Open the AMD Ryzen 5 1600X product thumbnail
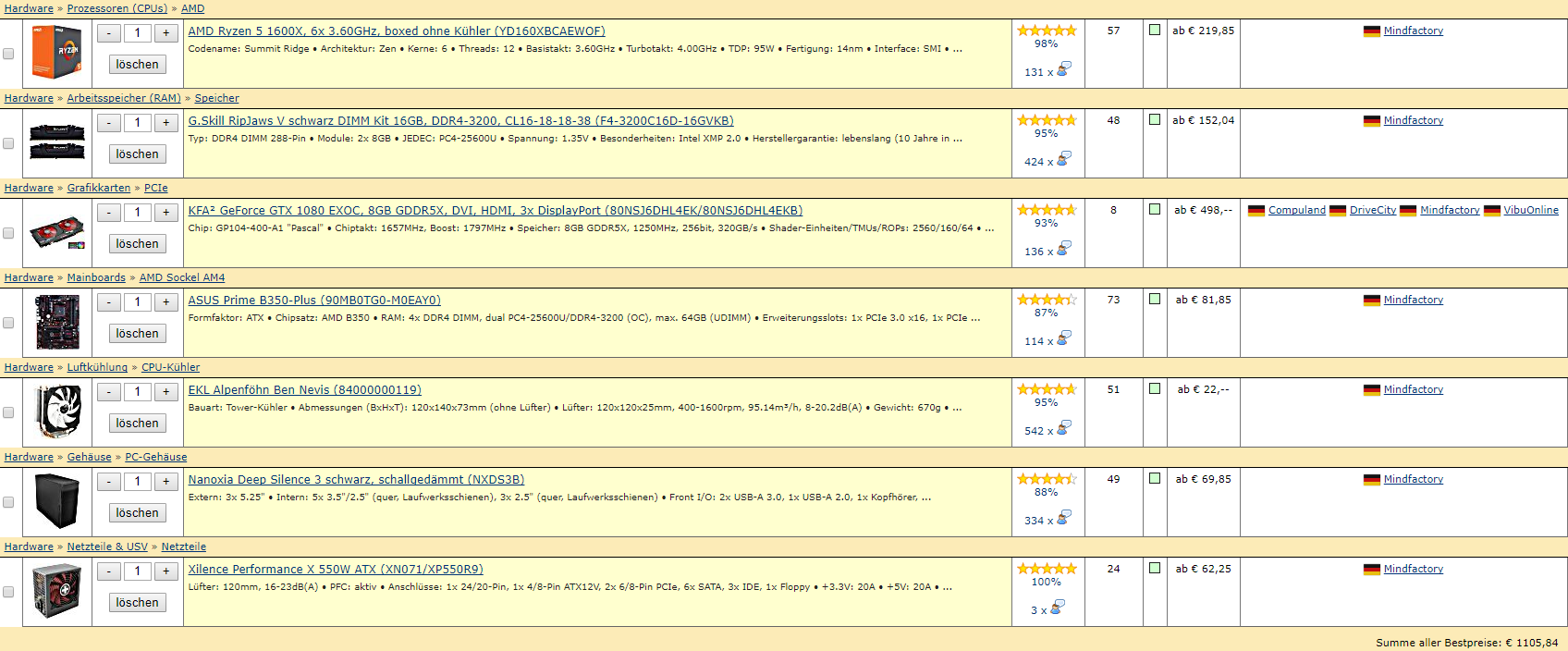Screen dimensions: 1568x651 point(57,52)
